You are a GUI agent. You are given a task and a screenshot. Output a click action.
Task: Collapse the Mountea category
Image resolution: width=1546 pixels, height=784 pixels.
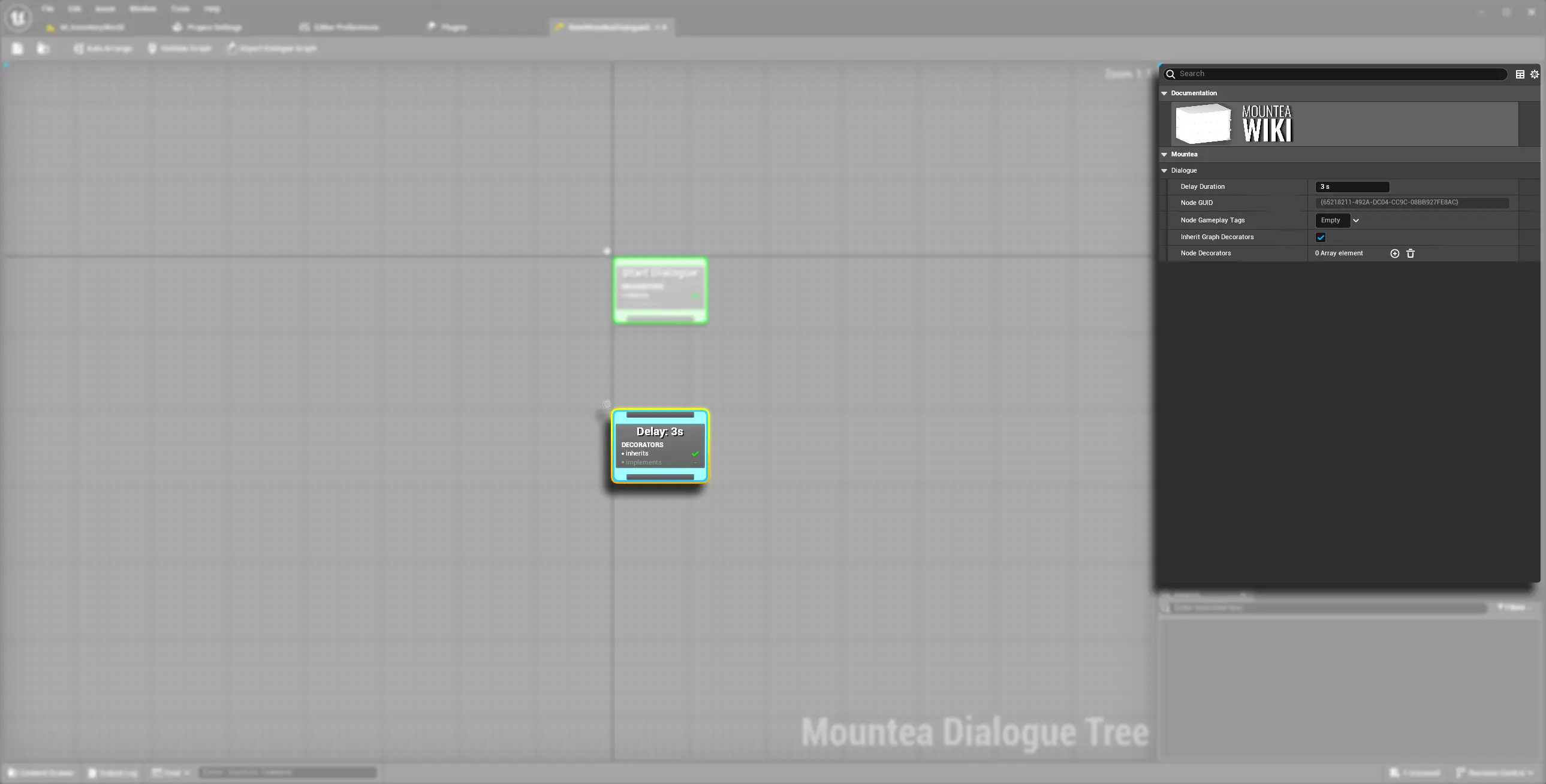[x=1164, y=155]
